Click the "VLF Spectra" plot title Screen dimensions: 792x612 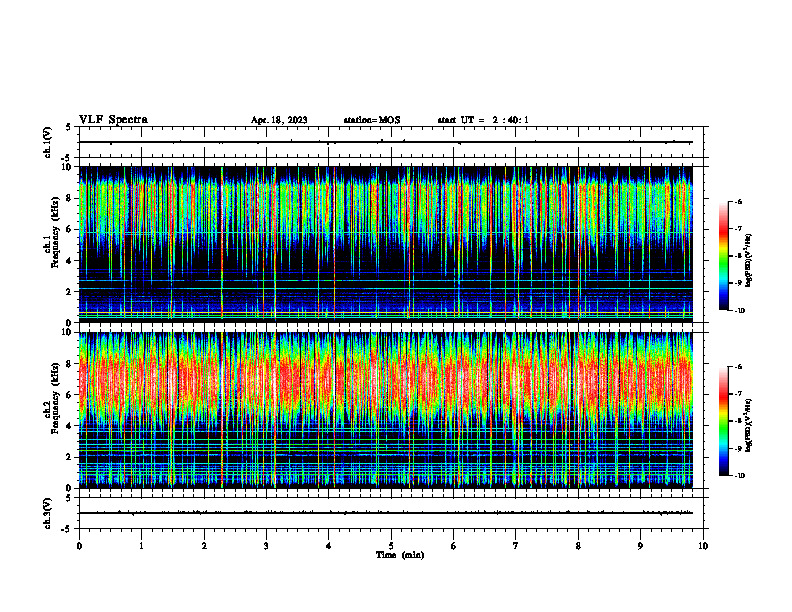[113, 120]
